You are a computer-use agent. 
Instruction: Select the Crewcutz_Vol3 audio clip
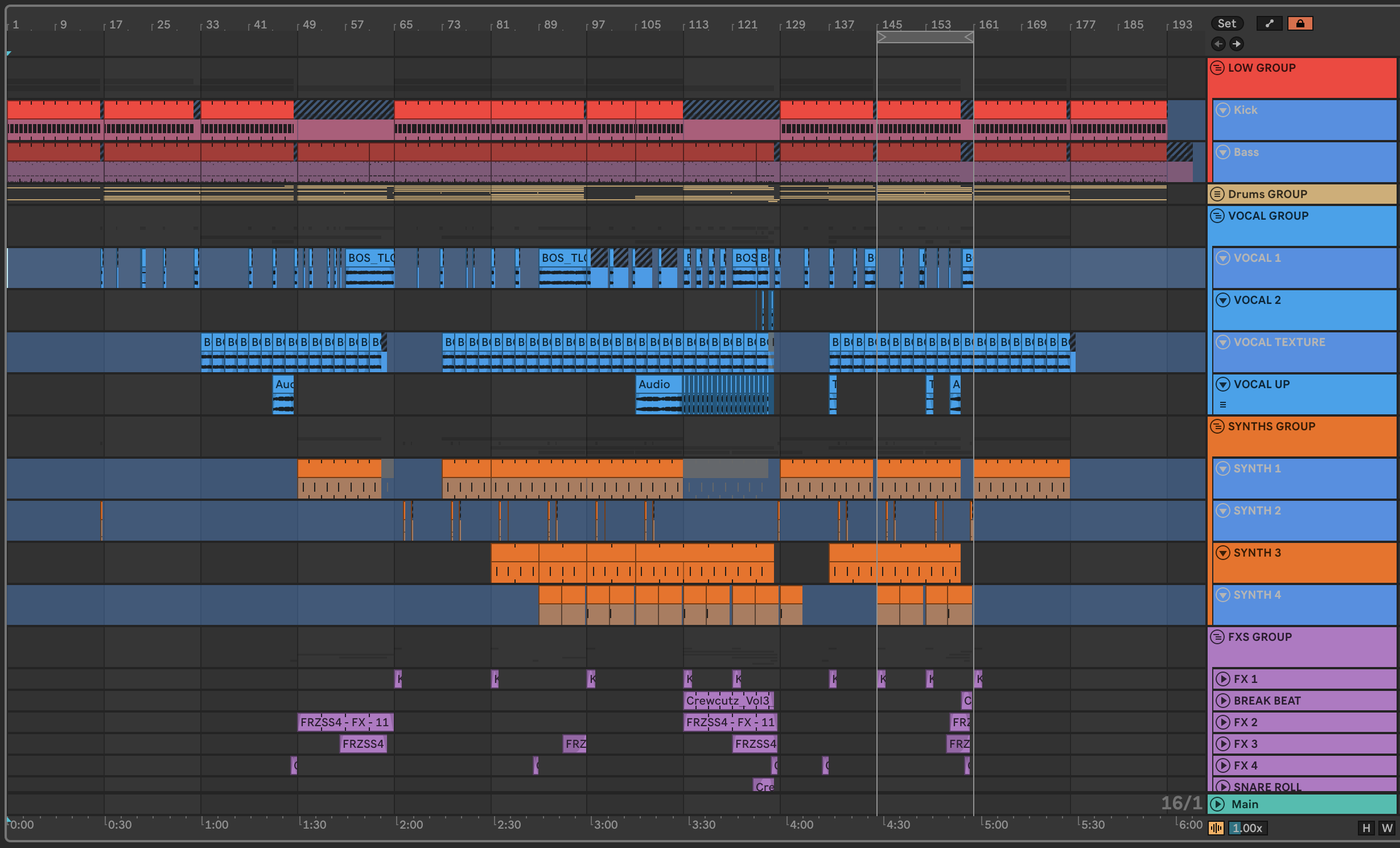click(727, 701)
